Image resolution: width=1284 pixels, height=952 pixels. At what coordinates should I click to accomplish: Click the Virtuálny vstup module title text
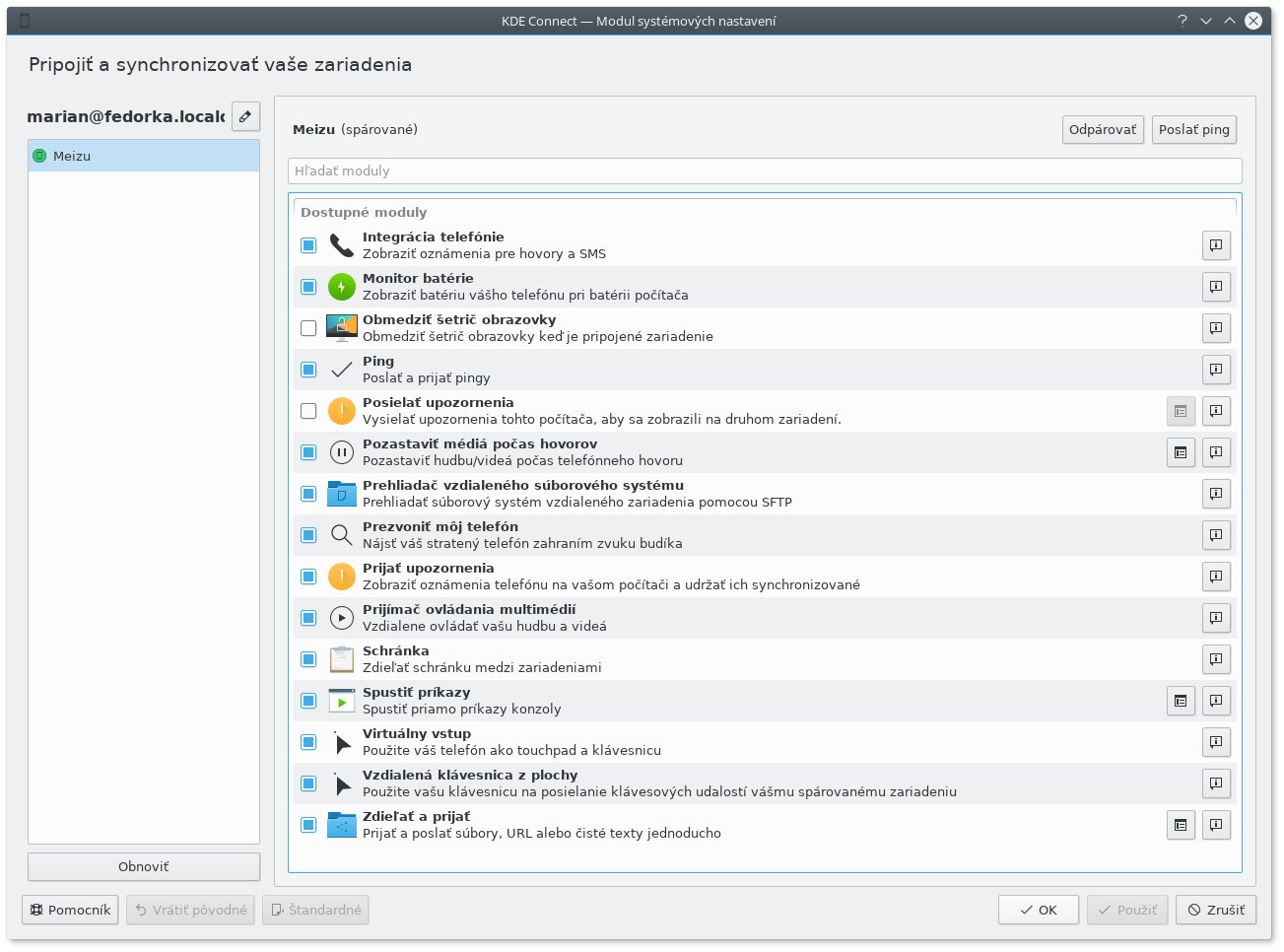click(417, 734)
